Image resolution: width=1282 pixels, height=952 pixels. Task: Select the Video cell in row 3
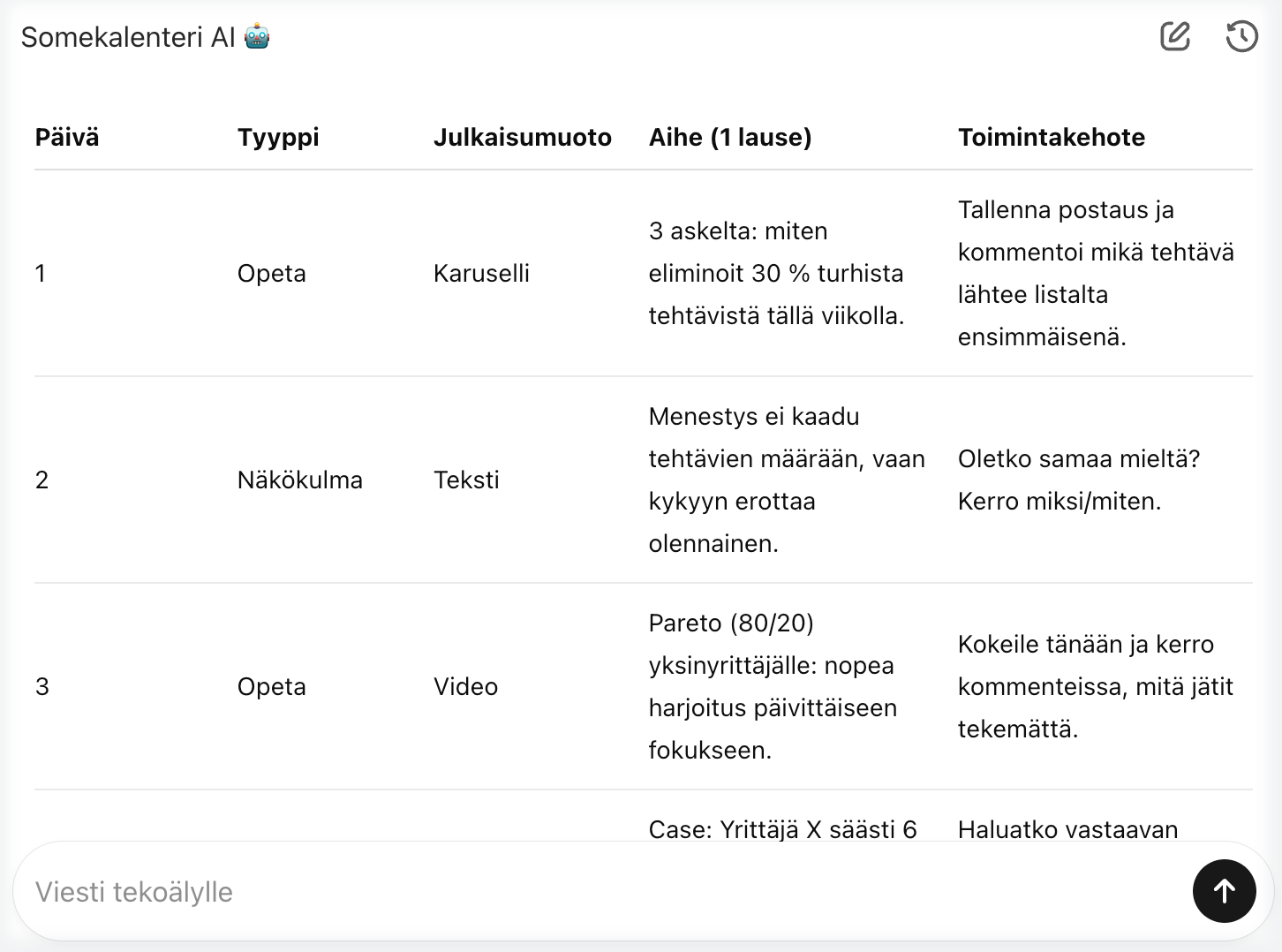(x=466, y=686)
